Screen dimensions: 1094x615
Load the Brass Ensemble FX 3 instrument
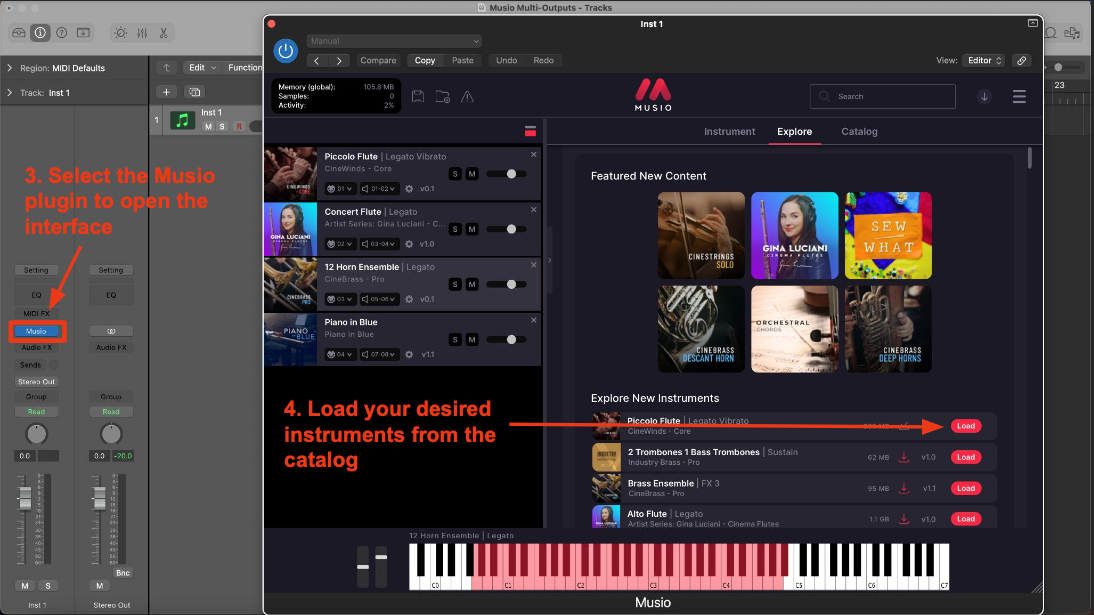(x=966, y=488)
